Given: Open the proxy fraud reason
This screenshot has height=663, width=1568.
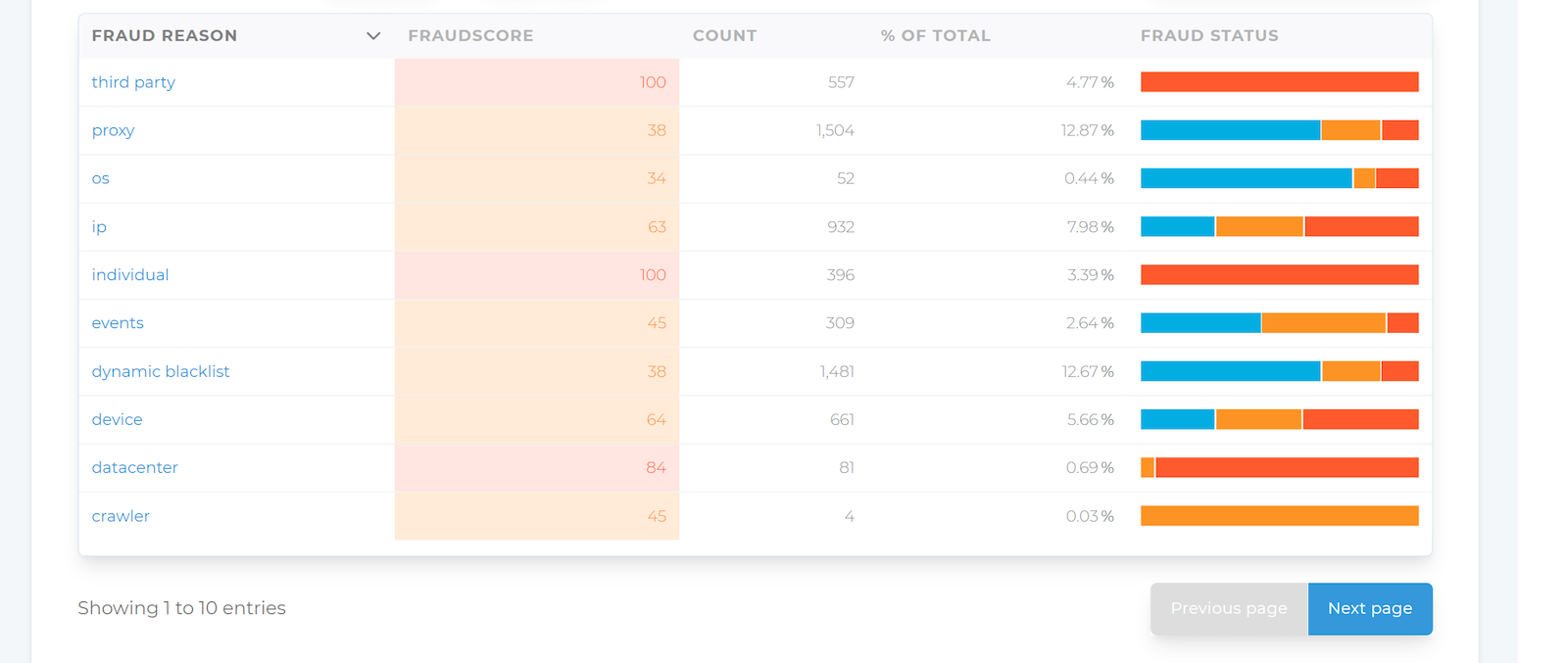Looking at the screenshot, I should 113,130.
